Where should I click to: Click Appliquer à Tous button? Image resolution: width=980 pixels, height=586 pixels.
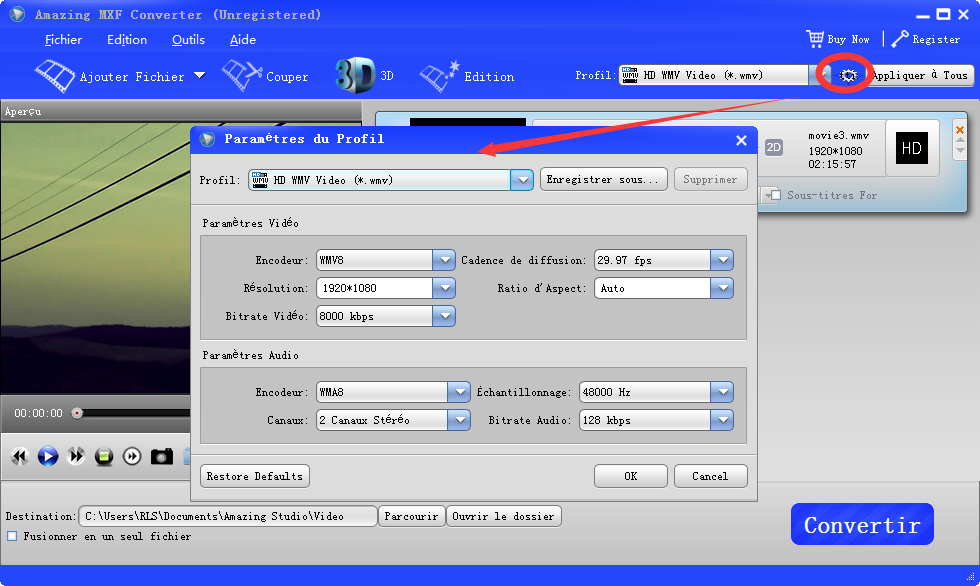tap(920, 76)
